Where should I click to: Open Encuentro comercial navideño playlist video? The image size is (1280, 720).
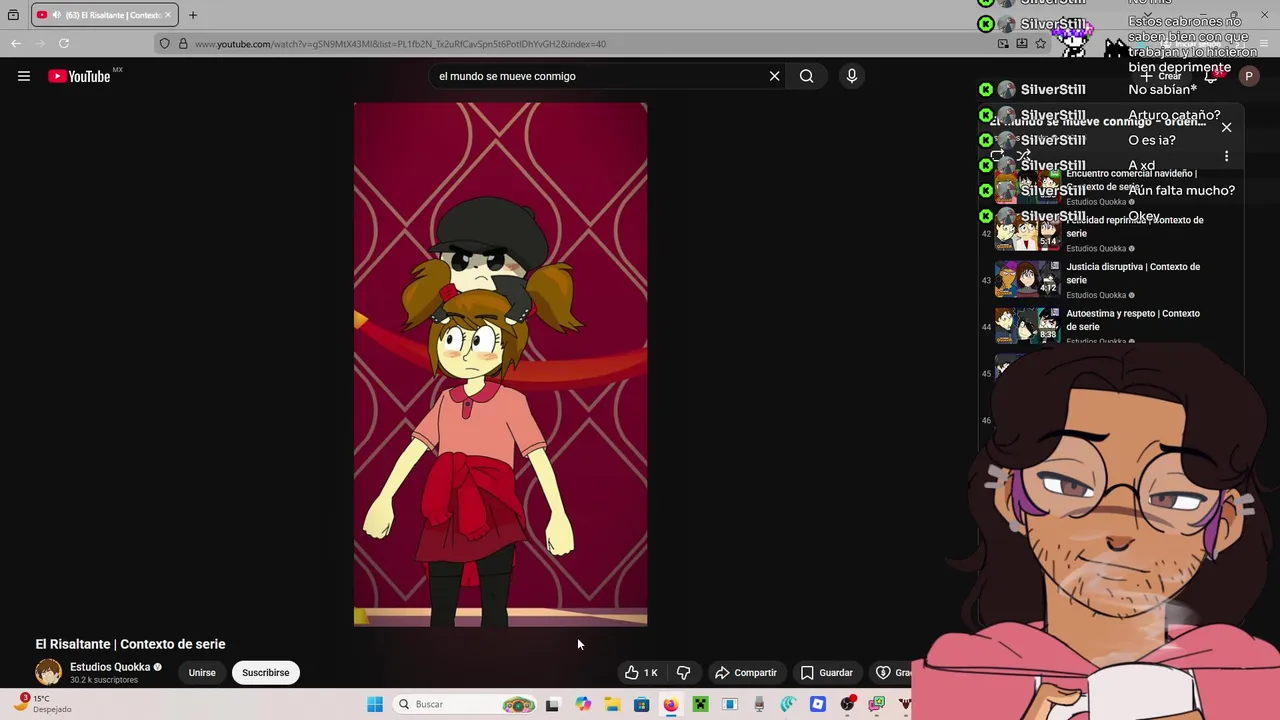tap(1131, 179)
